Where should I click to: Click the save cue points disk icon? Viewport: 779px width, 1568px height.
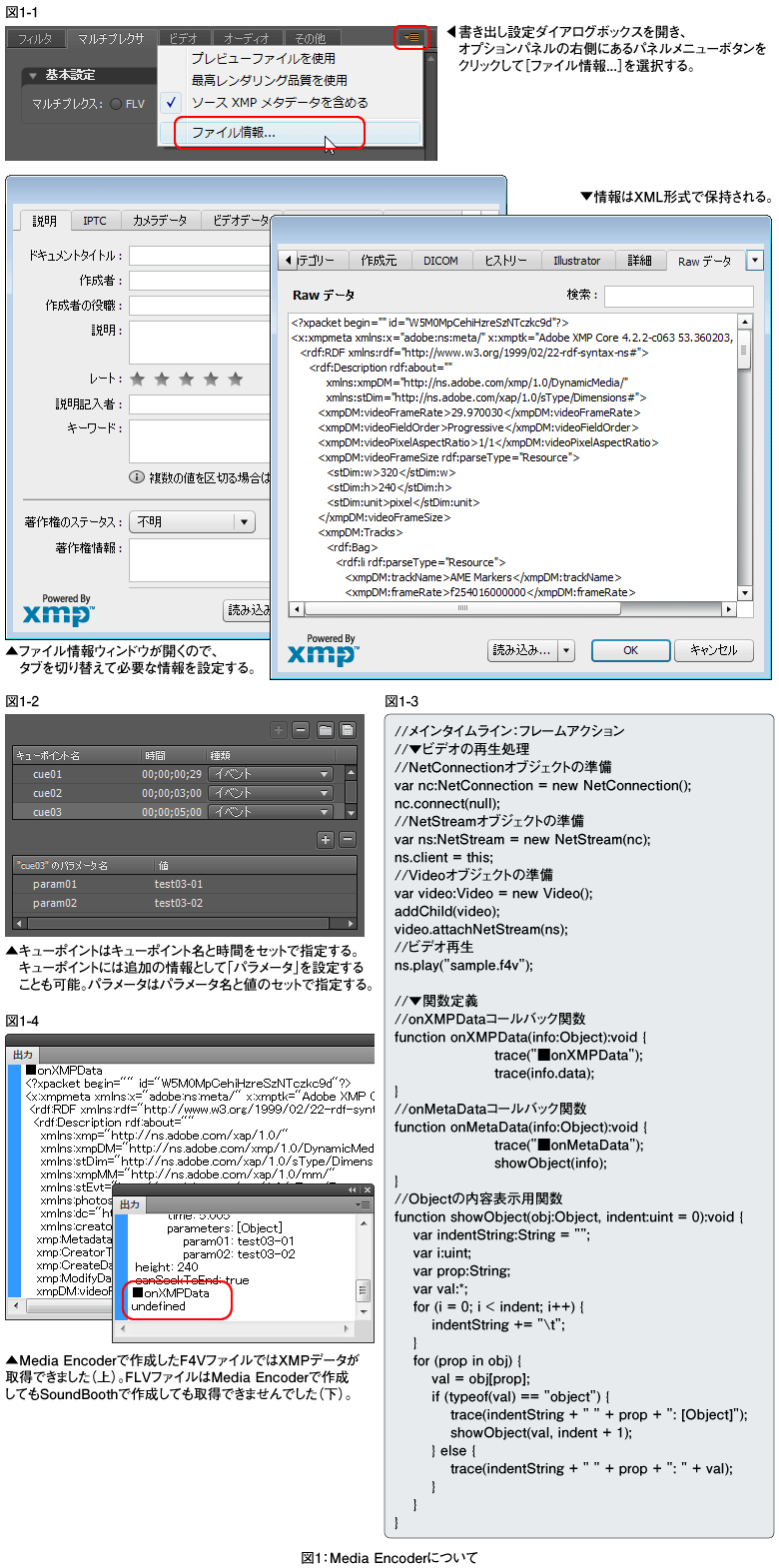coord(348,731)
